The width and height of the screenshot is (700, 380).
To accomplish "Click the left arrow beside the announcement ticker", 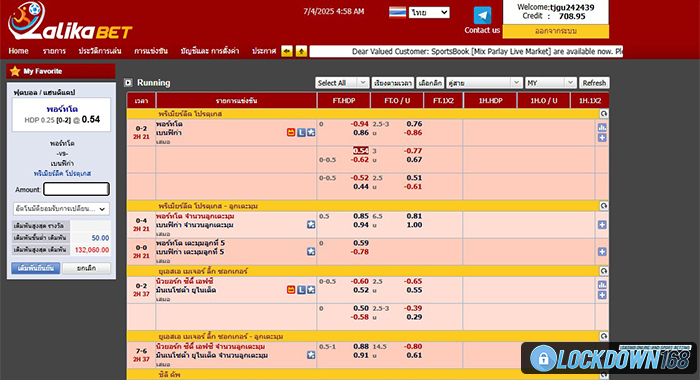I will point(287,51).
